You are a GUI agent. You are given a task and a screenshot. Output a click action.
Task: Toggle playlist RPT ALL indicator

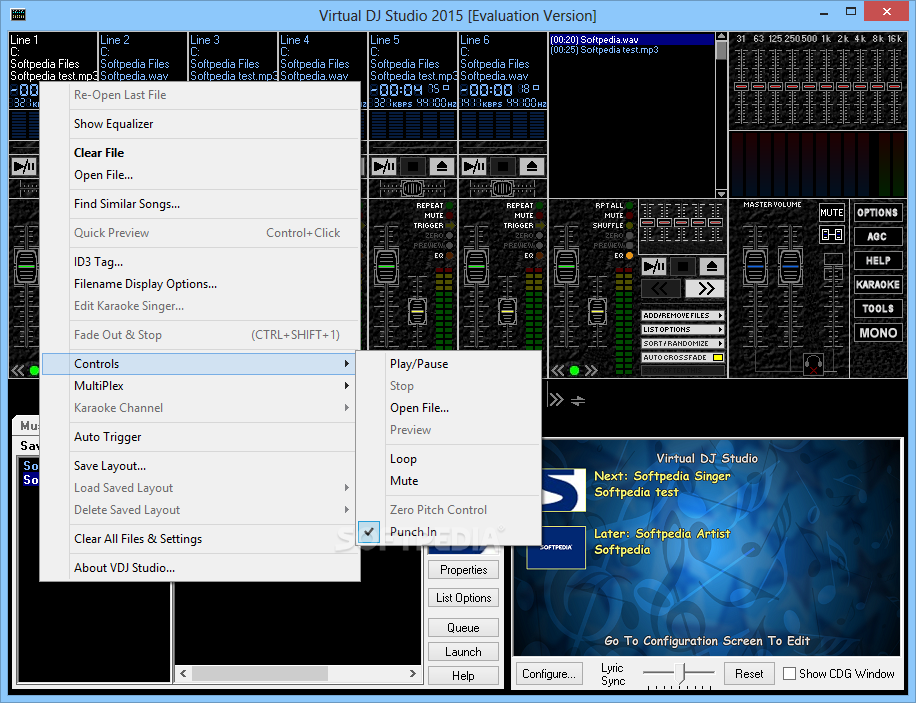tap(629, 206)
